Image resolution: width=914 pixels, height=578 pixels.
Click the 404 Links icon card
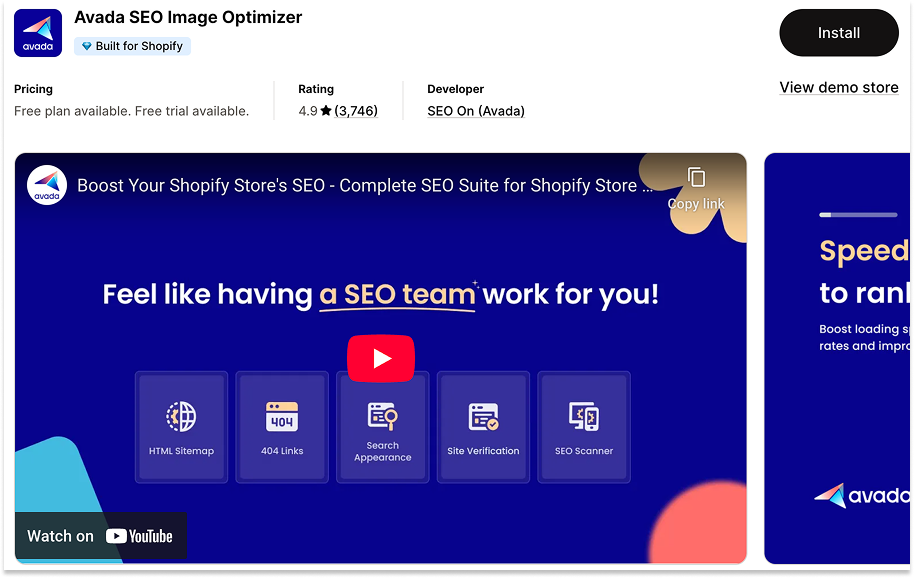282,427
